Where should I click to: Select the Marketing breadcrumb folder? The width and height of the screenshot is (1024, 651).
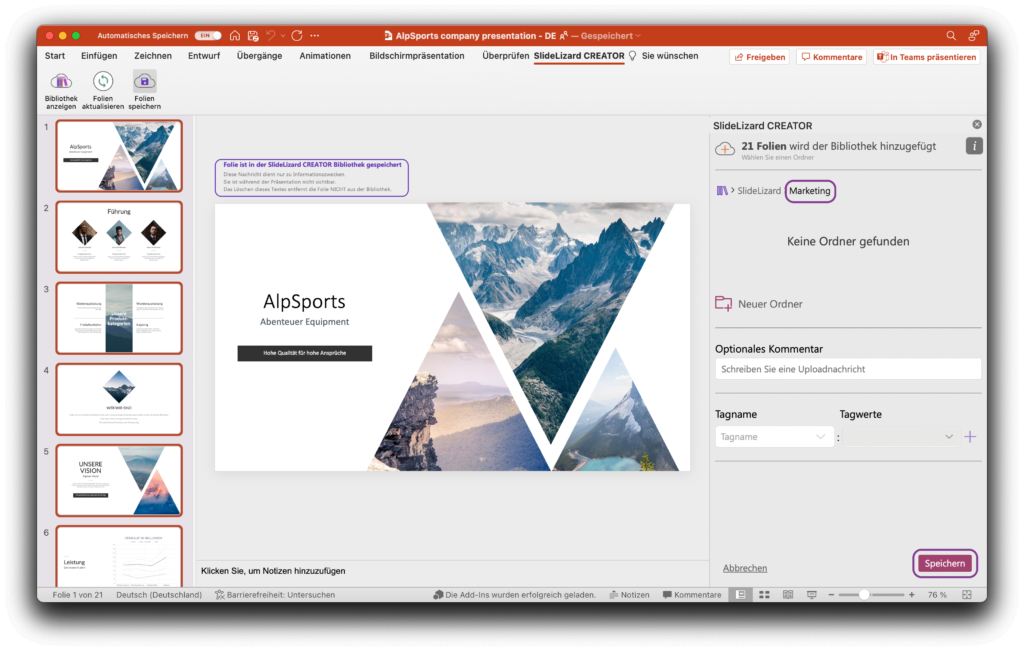coord(810,191)
